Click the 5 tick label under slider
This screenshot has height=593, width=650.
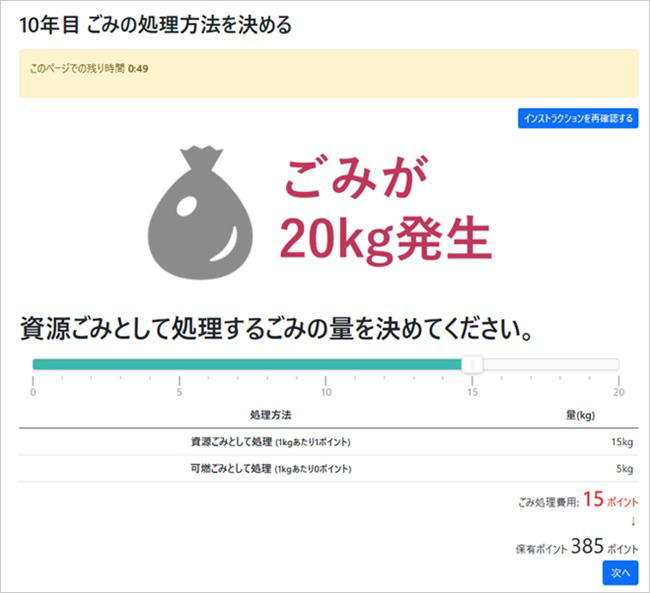179,392
